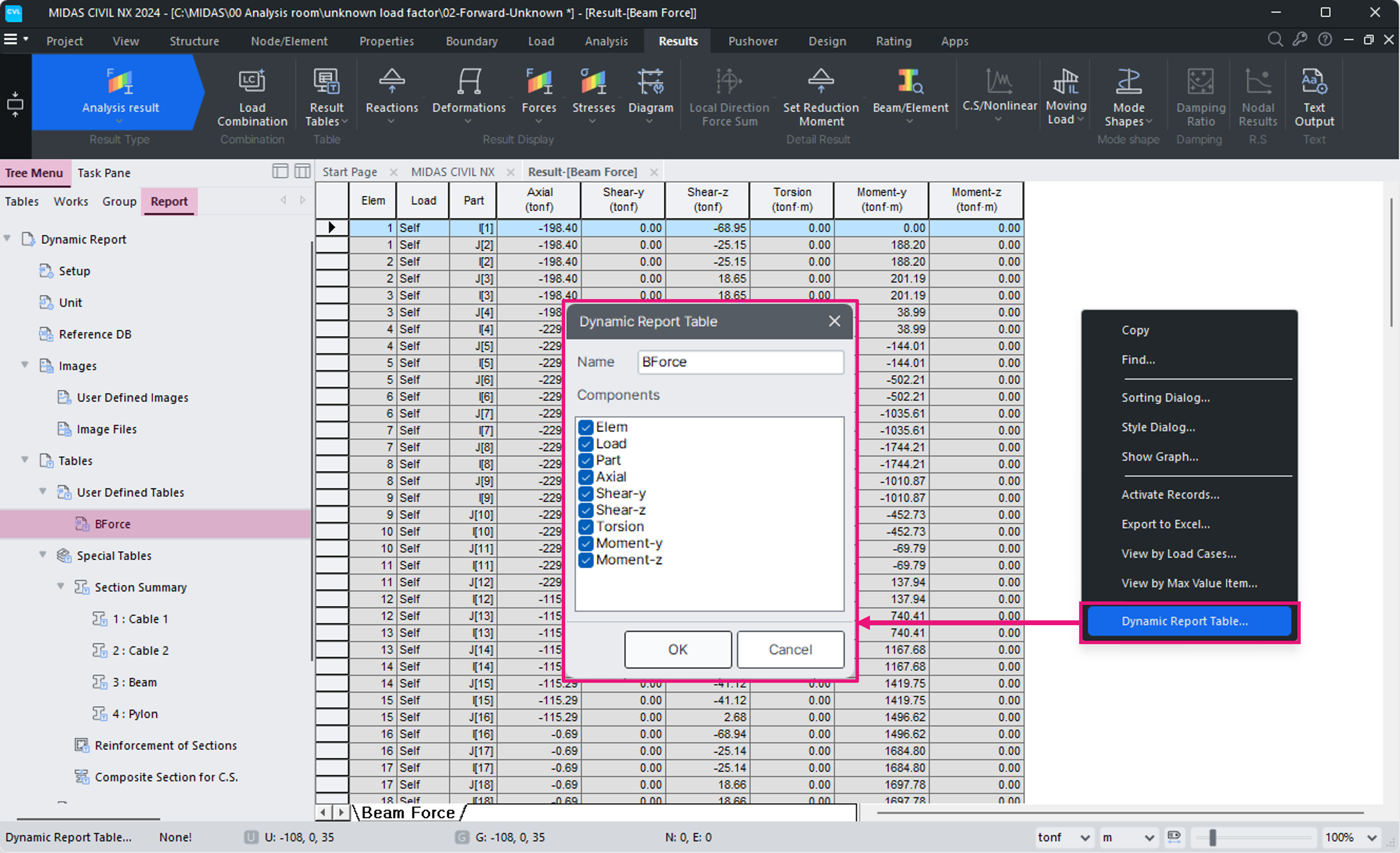The image size is (1400, 853).
Task: Click the hamburger main menu icon
Action: pyautogui.click(x=11, y=39)
